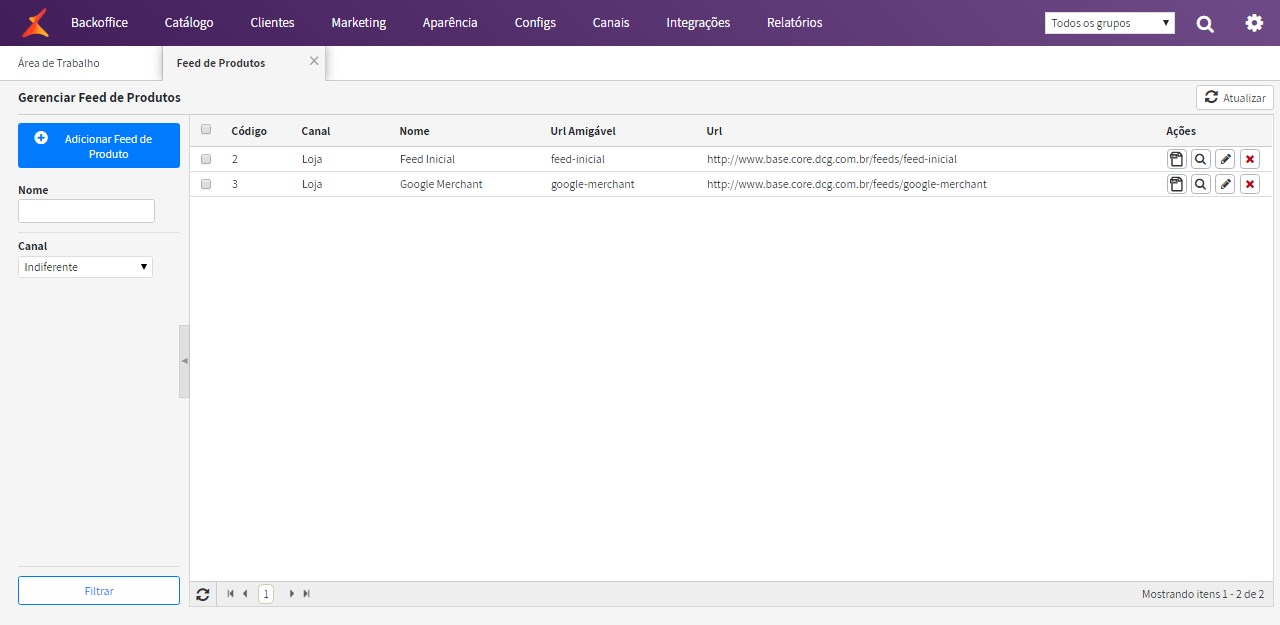The width and height of the screenshot is (1280, 625).
Task: Click the refresh icon in grid footer
Action: (x=203, y=594)
